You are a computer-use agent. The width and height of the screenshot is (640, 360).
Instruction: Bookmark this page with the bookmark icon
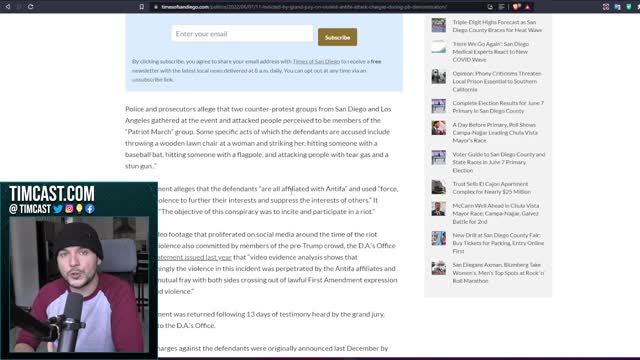point(142,7)
